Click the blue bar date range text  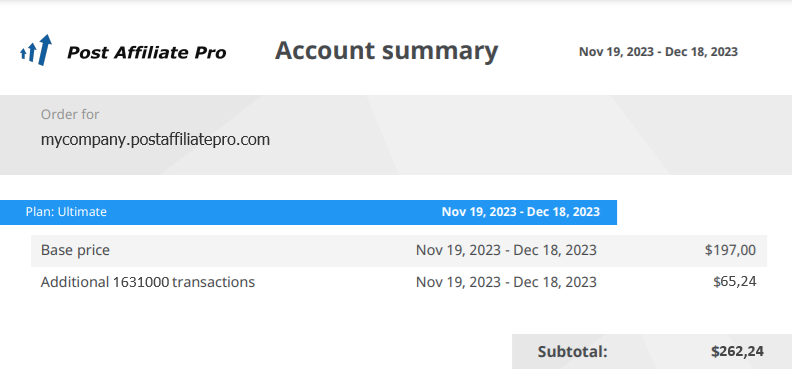tap(521, 212)
